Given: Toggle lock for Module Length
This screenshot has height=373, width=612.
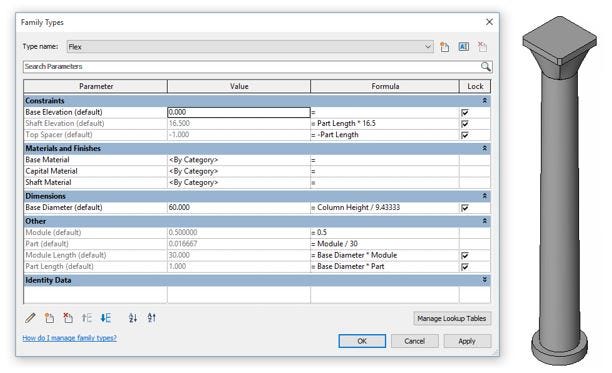Looking at the screenshot, I should (464, 256).
